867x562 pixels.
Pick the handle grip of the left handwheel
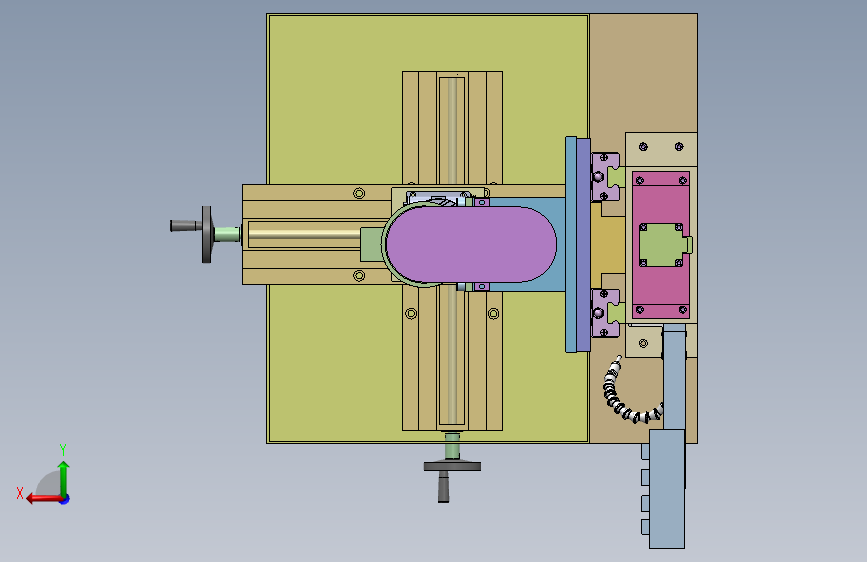[x=186, y=226]
